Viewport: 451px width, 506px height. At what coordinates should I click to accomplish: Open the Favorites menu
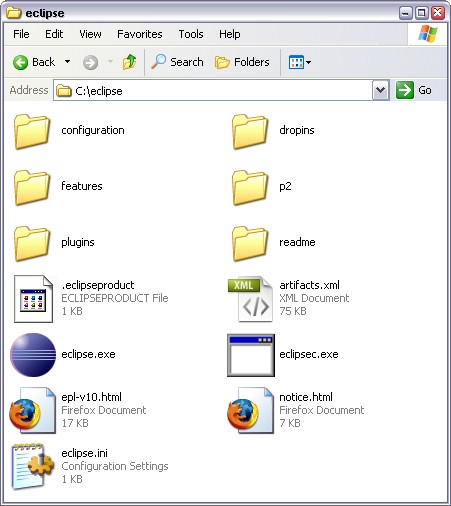coord(140,34)
